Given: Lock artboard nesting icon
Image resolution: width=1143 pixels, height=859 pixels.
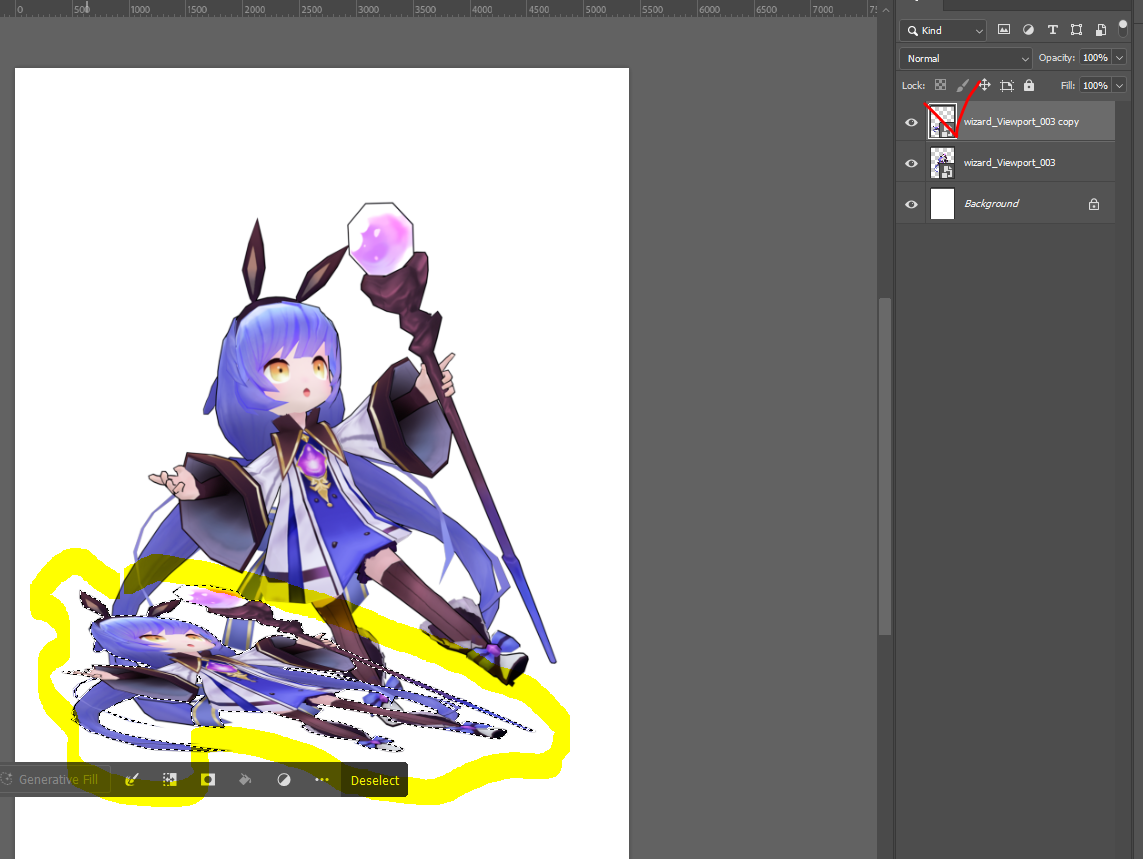Looking at the screenshot, I should click(x=1007, y=85).
